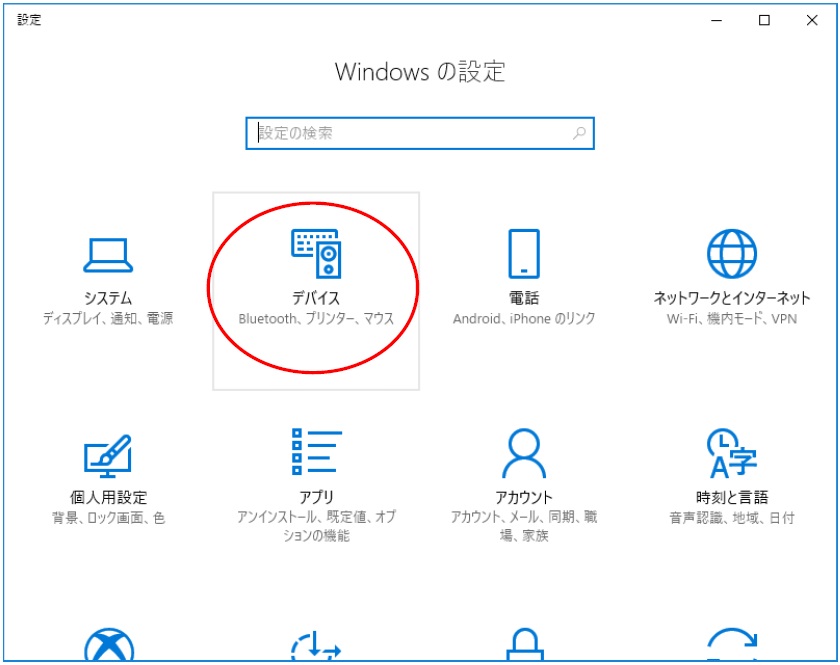840x665 pixels.
Task: Click the Apps list icon
Action: 315,452
